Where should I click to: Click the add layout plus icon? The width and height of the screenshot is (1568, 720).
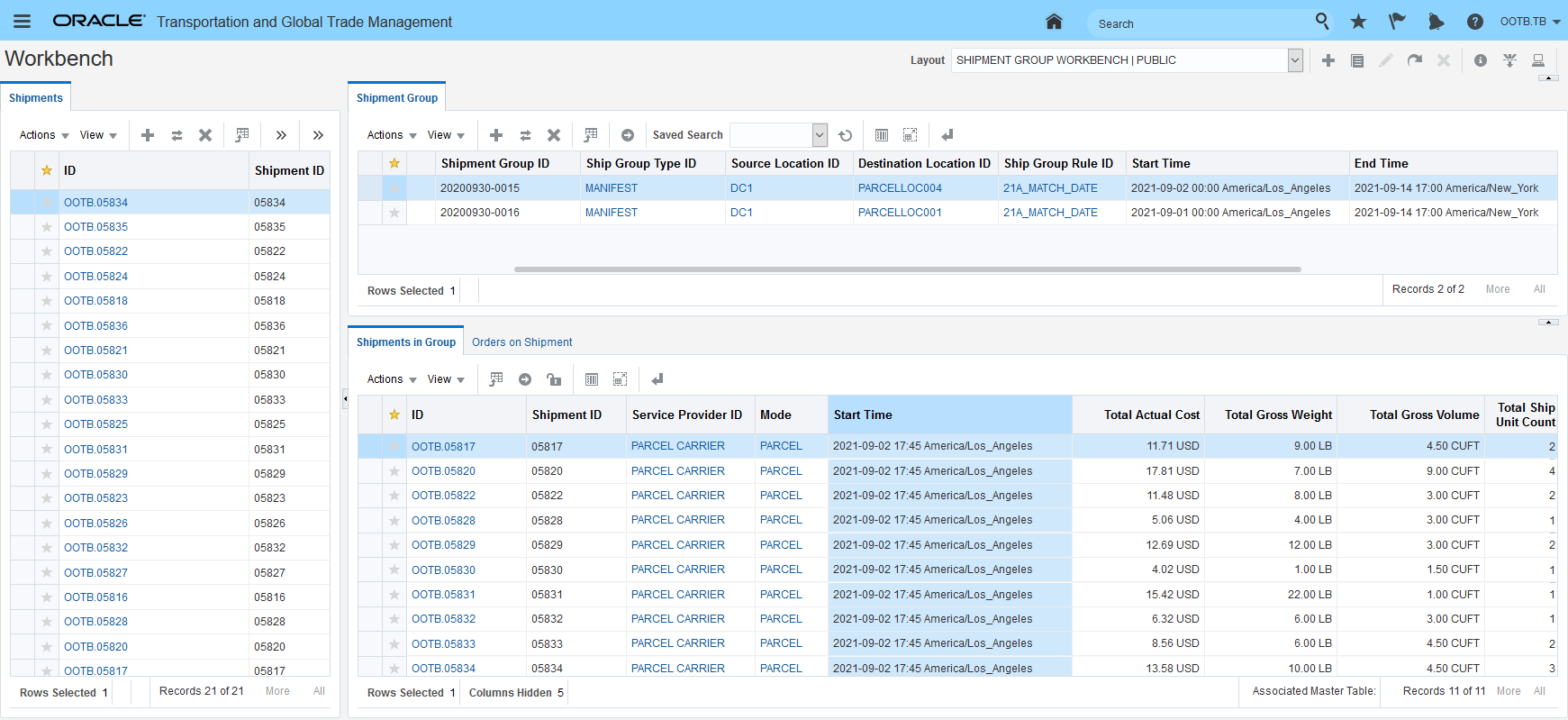click(1328, 60)
